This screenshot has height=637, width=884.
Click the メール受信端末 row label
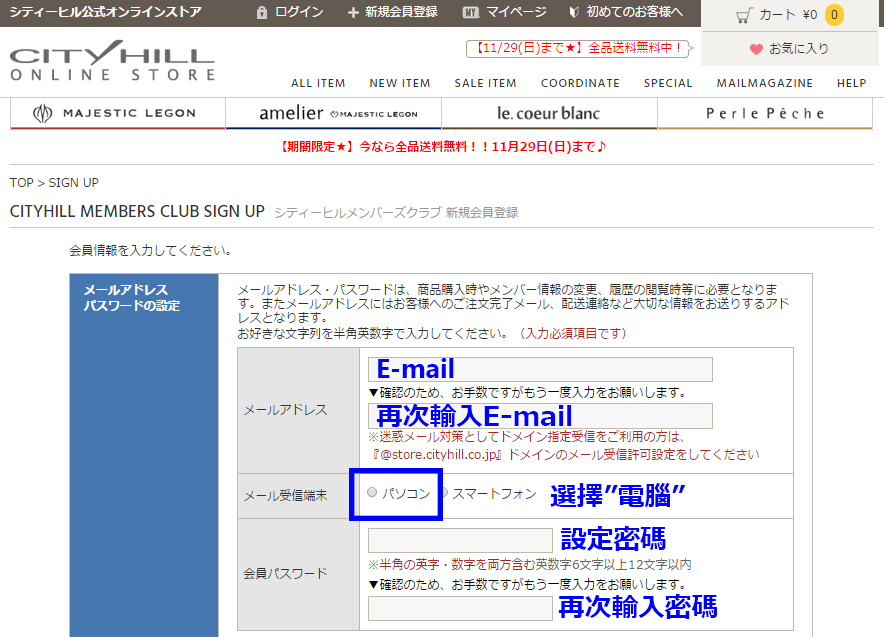click(285, 496)
